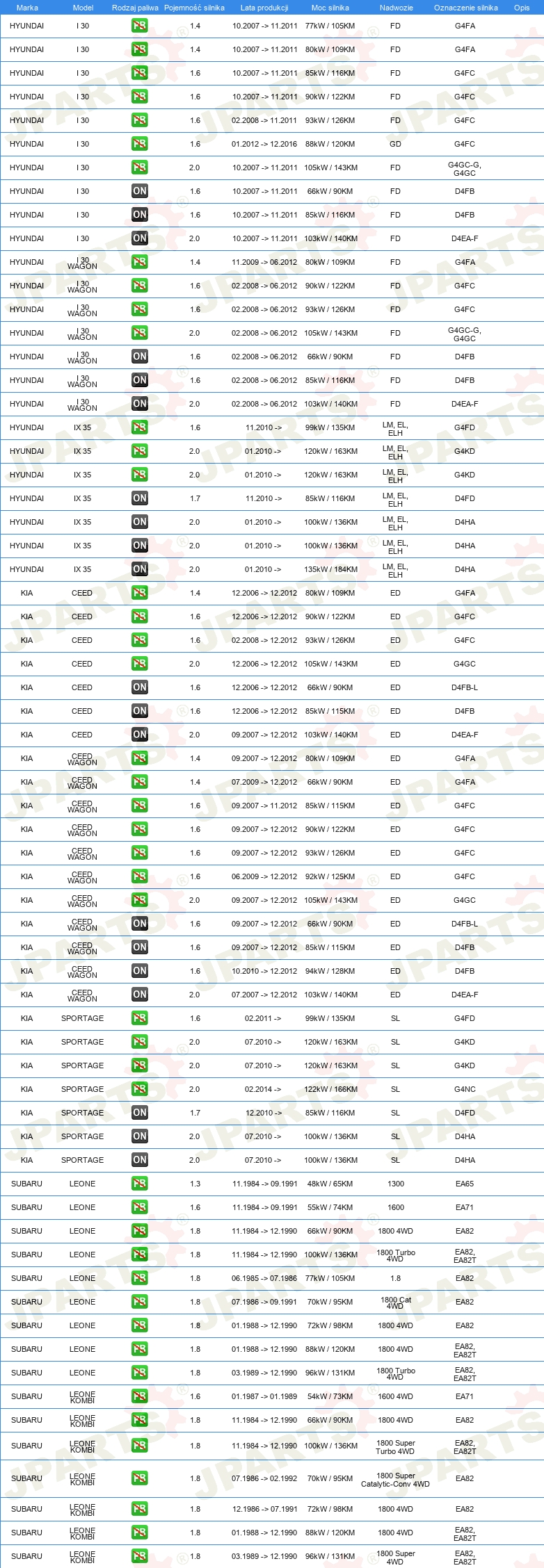
Task: Click petrol icon in Hyundai I 30 GD 88kW row
Action: 139,144
